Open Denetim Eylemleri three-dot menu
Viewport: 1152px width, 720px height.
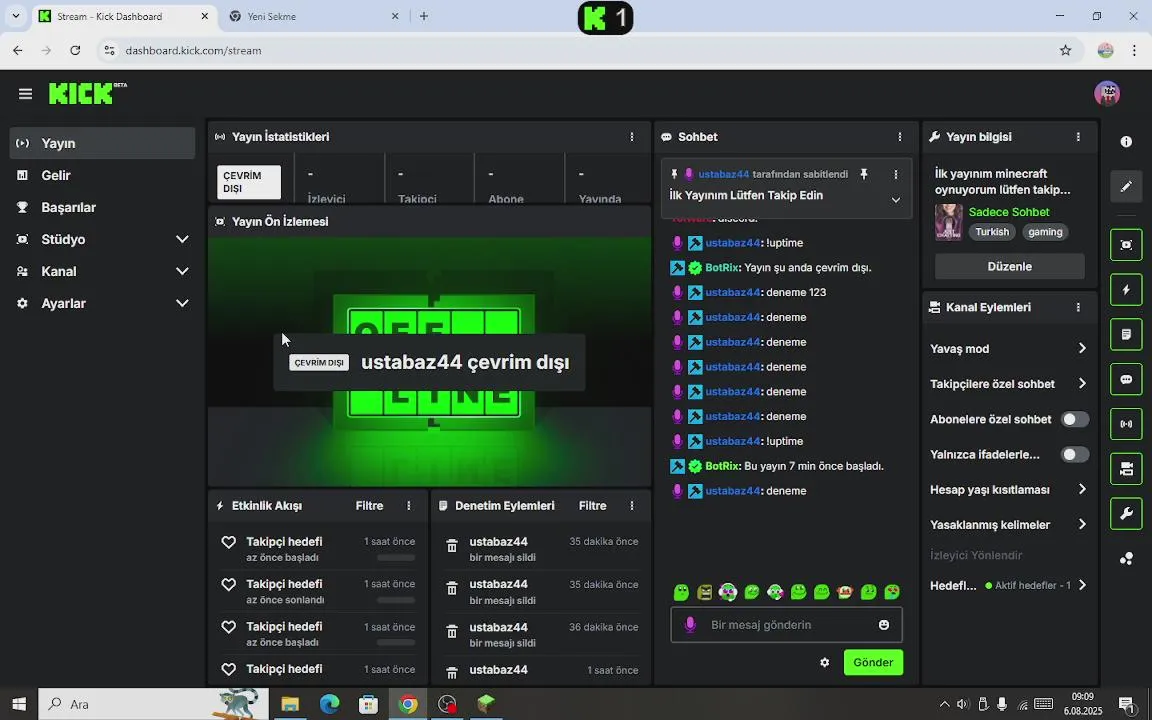tap(632, 505)
